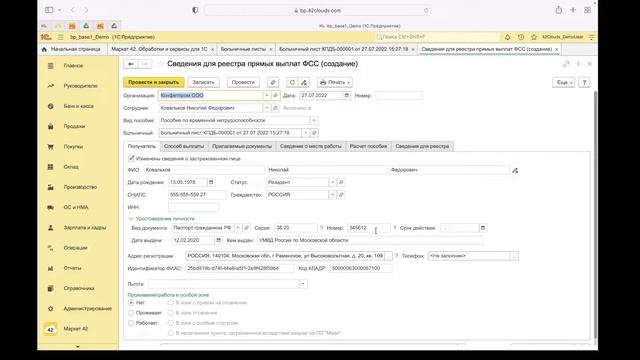Switch to Сведения о месте работы tab
This screenshot has height=360, width=640.
[311, 146]
